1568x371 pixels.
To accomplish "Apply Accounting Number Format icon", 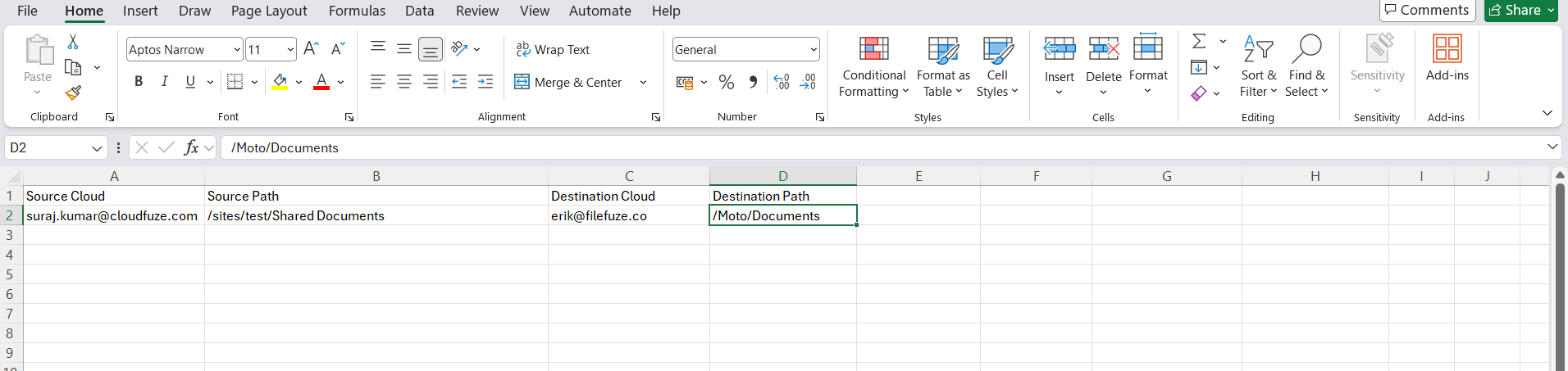I will point(684,82).
